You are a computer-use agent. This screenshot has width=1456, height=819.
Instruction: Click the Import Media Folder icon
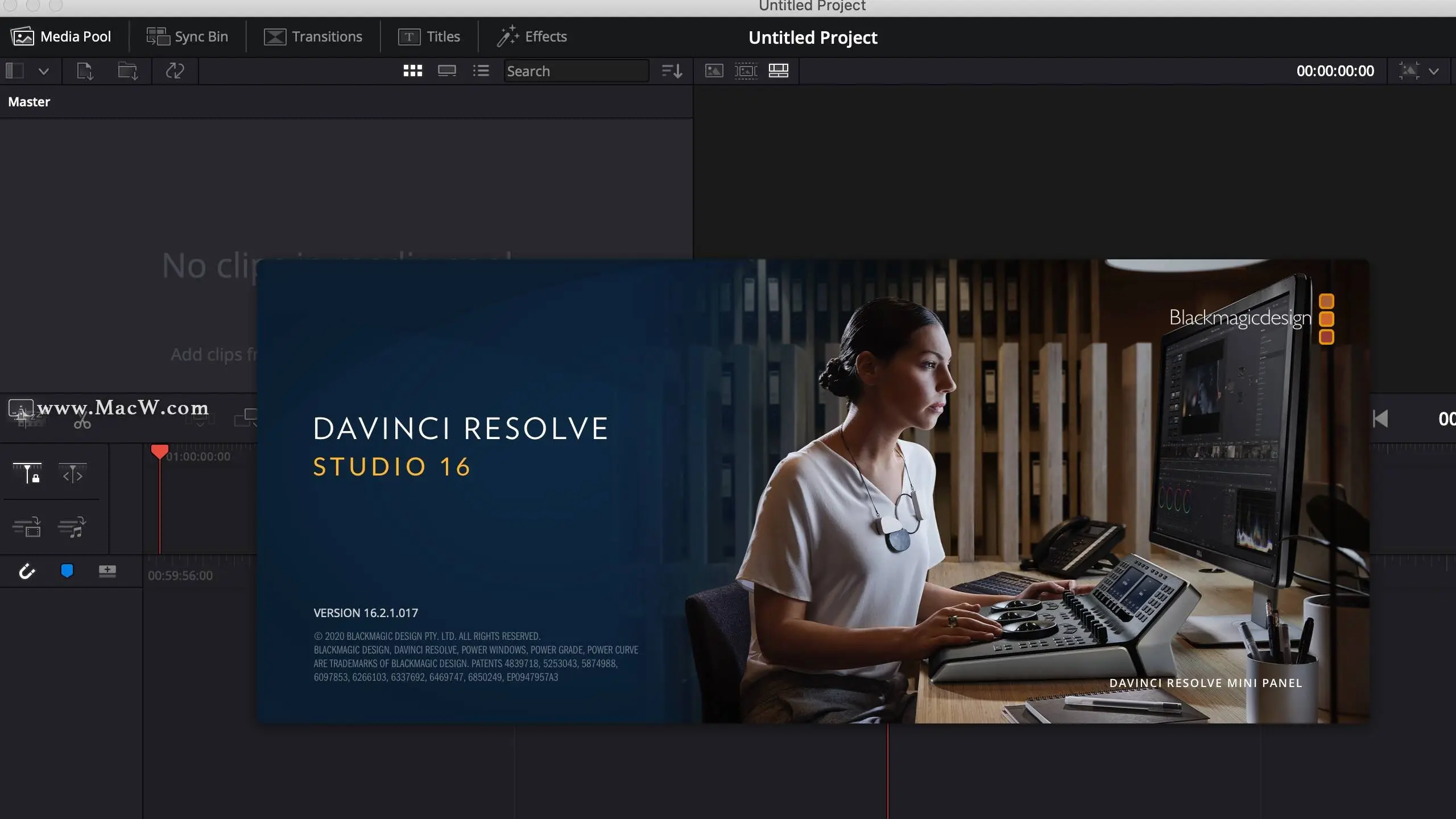tap(128, 71)
